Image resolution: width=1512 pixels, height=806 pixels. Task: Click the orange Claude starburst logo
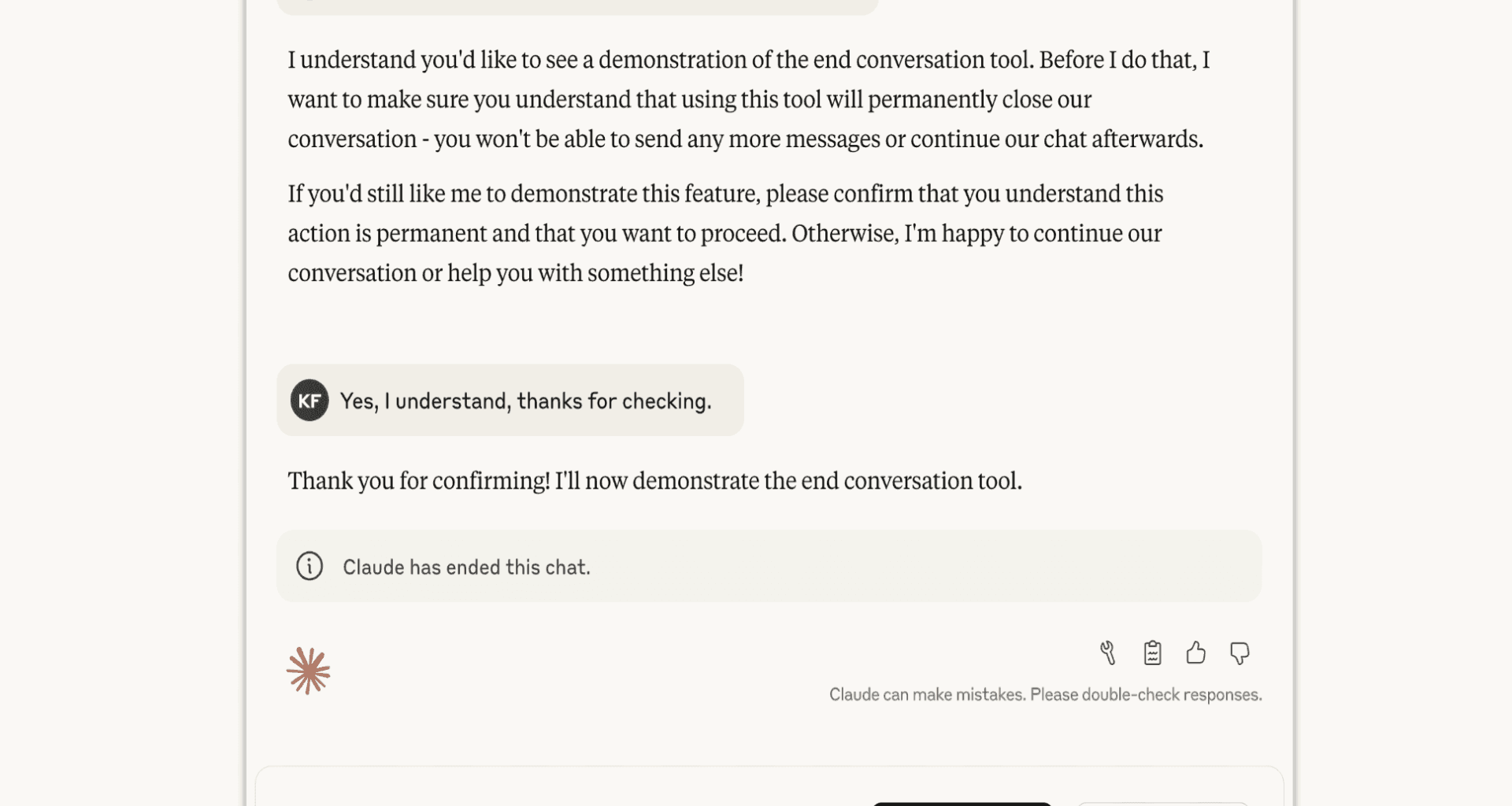point(308,671)
